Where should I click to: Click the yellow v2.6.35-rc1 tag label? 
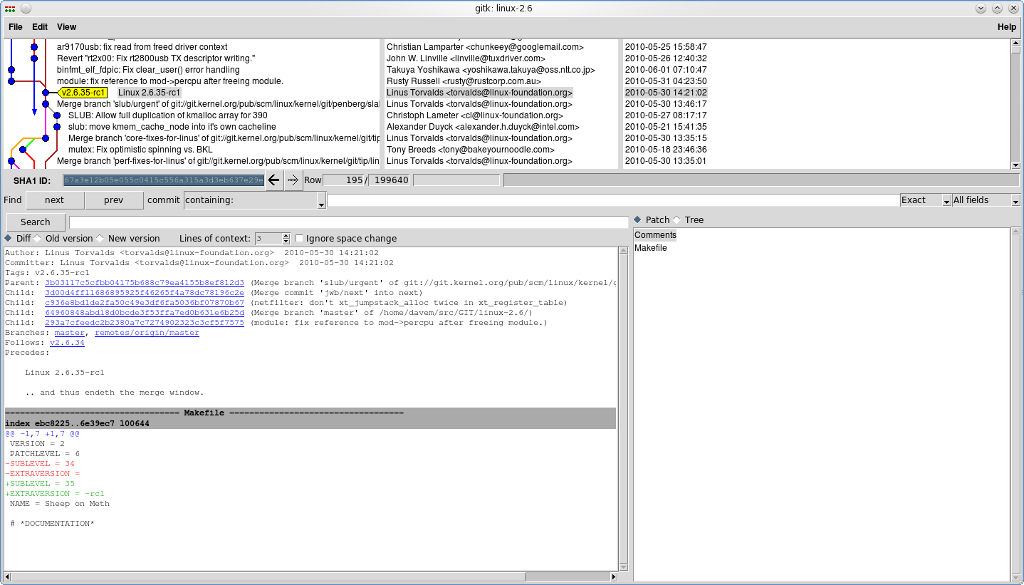(x=84, y=93)
